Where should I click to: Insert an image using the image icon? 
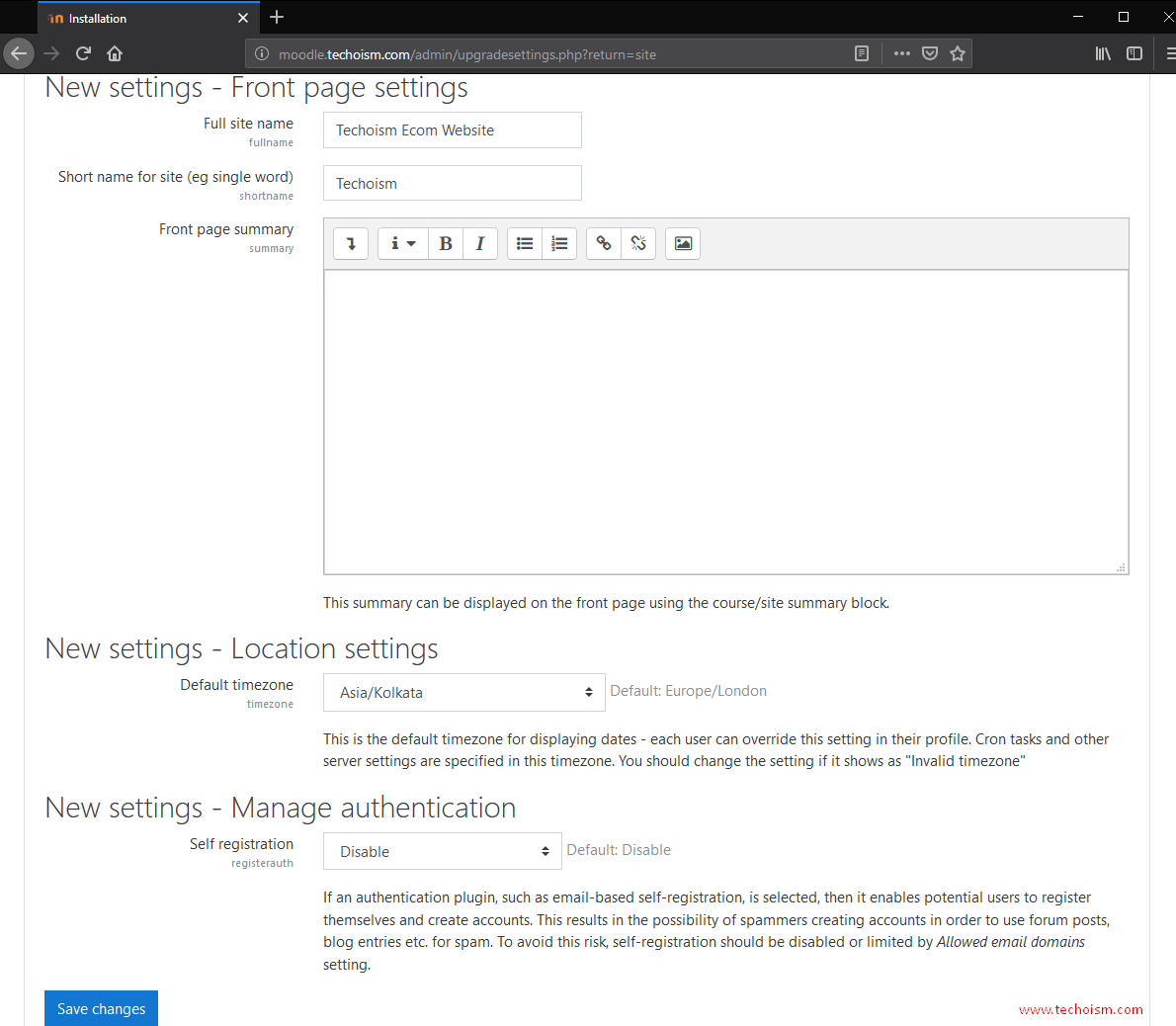click(683, 243)
